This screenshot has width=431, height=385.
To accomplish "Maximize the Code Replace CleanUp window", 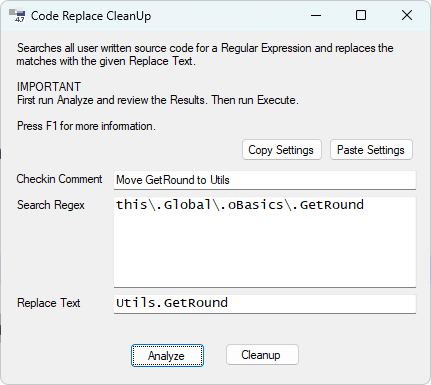I will click(x=361, y=15).
